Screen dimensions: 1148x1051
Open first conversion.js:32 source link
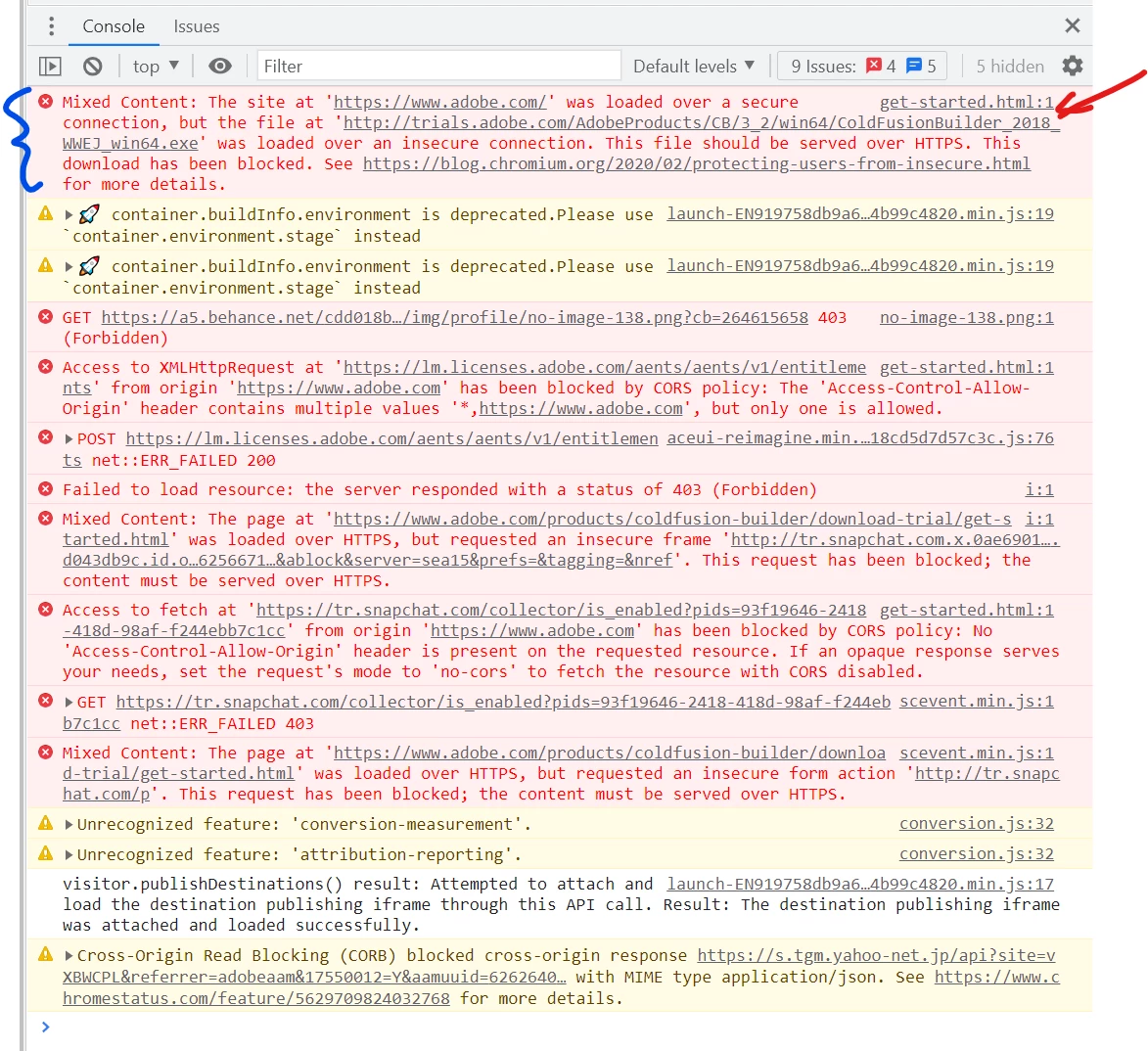click(977, 824)
